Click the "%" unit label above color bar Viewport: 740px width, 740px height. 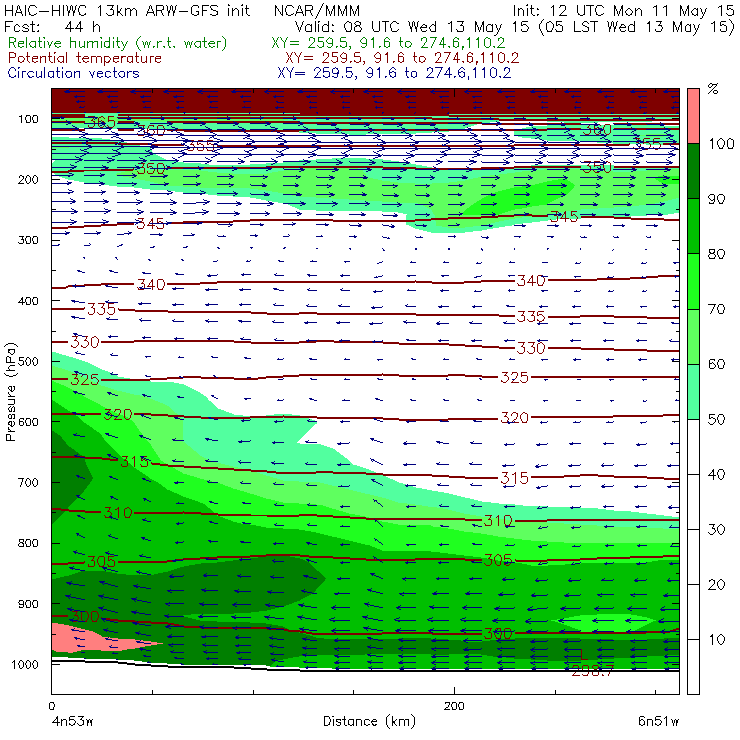713,89
